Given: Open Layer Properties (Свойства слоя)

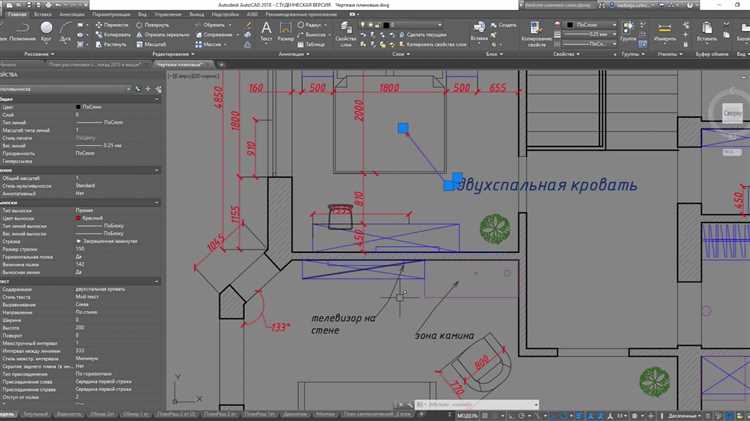Looking at the screenshot, I should coord(345,33).
